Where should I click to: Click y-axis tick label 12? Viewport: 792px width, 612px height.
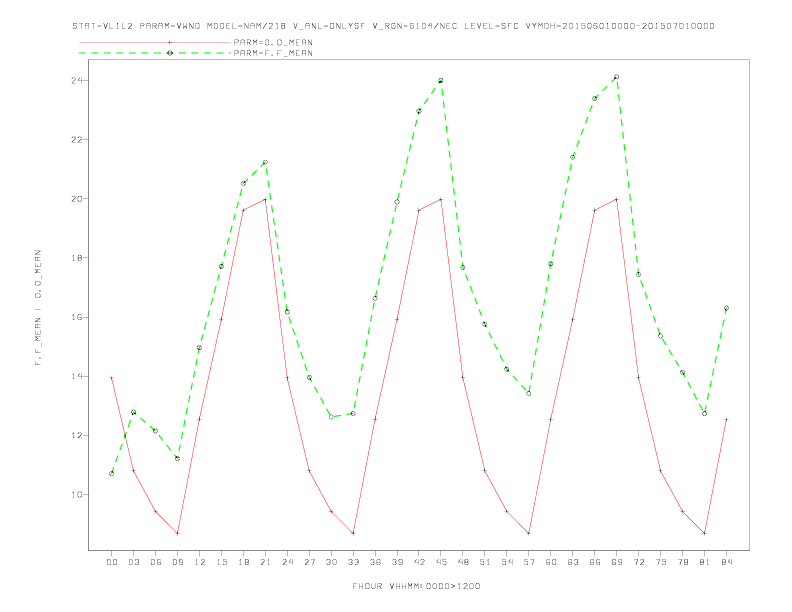77,435
